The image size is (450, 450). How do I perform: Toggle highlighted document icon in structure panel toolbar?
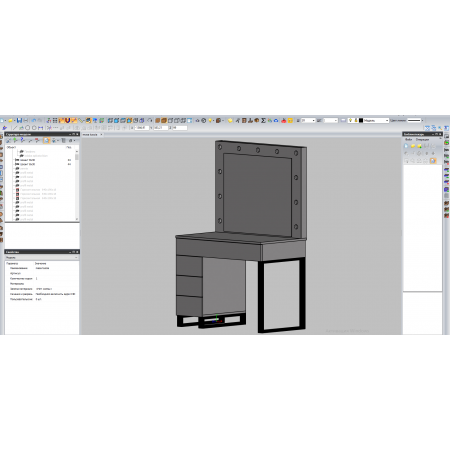(x=47, y=140)
